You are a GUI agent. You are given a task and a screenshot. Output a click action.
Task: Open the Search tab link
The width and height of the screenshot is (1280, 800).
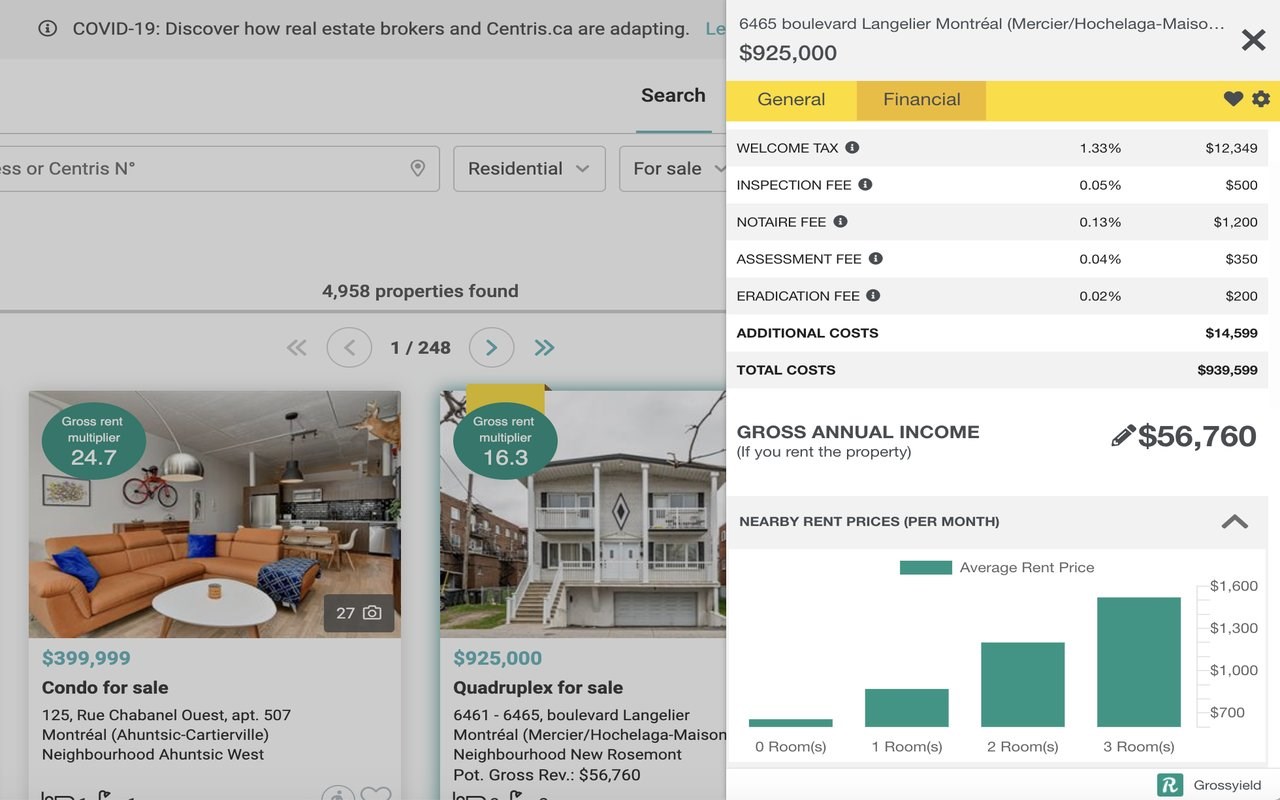[x=673, y=95]
